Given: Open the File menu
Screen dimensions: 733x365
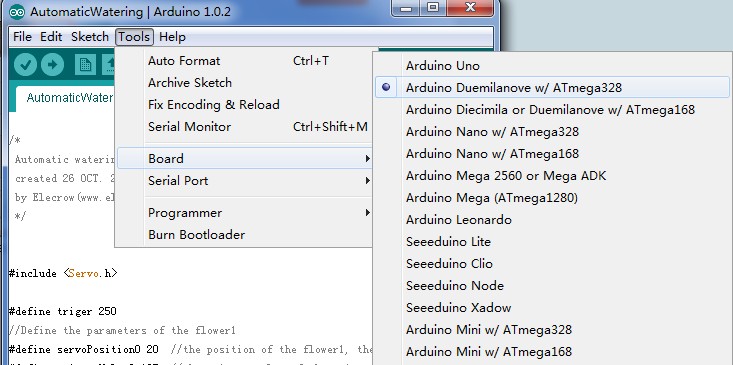Looking at the screenshot, I should pyautogui.click(x=22, y=36).
